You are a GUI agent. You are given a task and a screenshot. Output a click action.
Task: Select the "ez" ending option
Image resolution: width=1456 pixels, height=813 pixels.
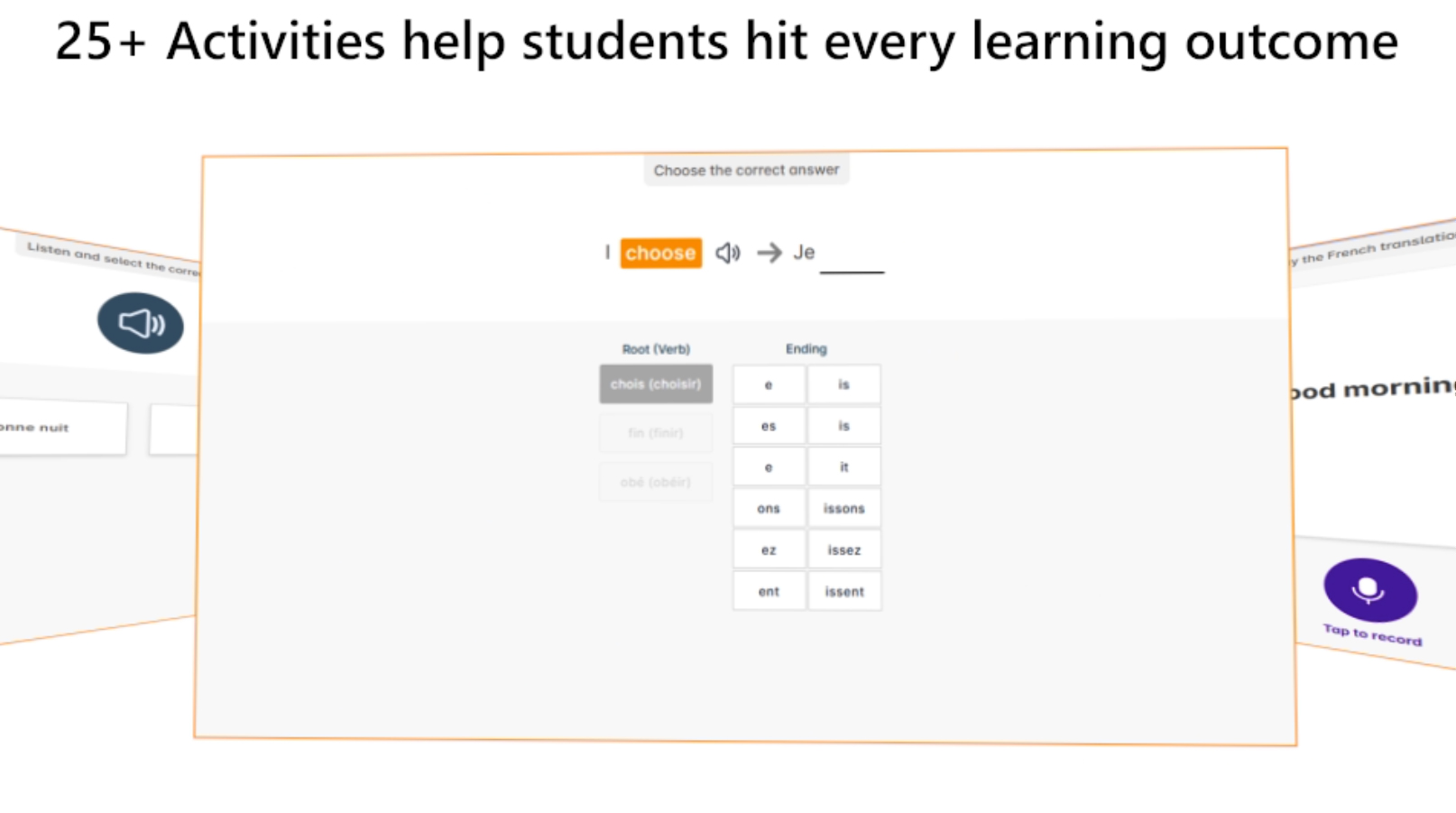769,550
